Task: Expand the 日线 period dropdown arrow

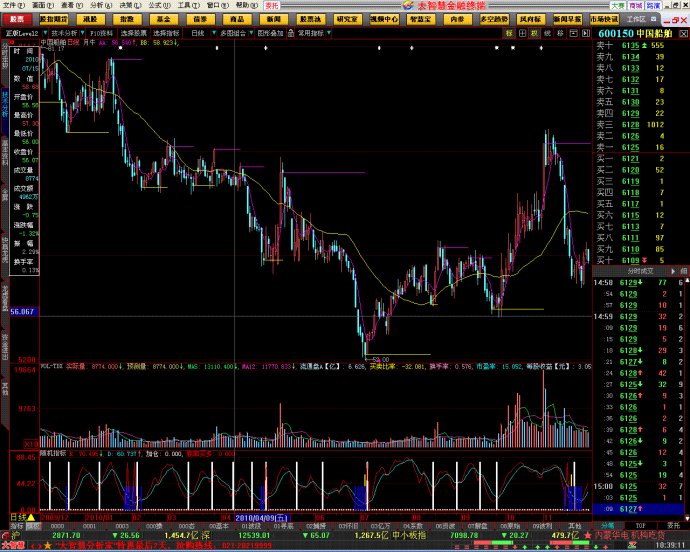Action: pos(214,33)
